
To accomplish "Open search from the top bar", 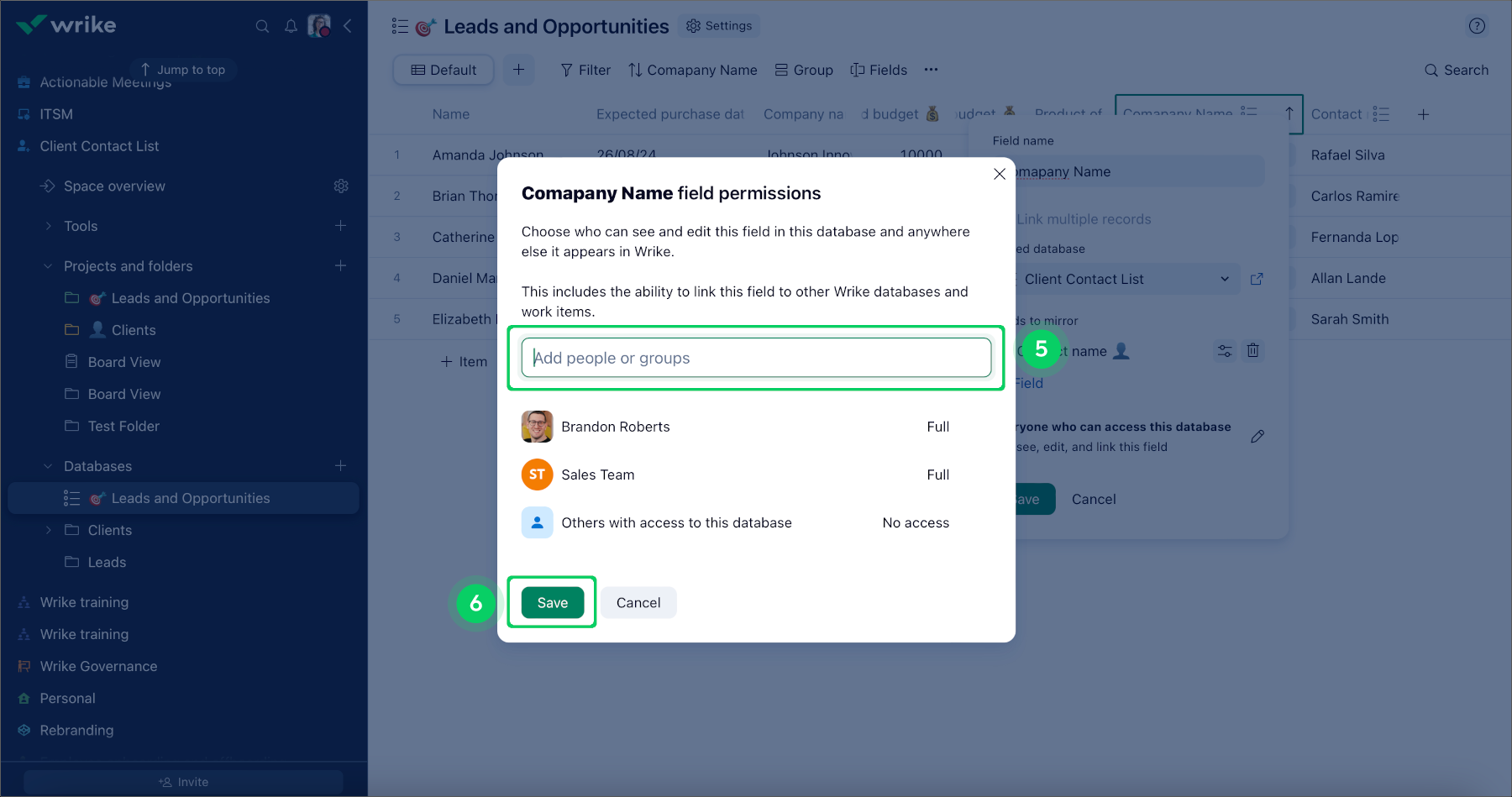I will click(263, 26).
